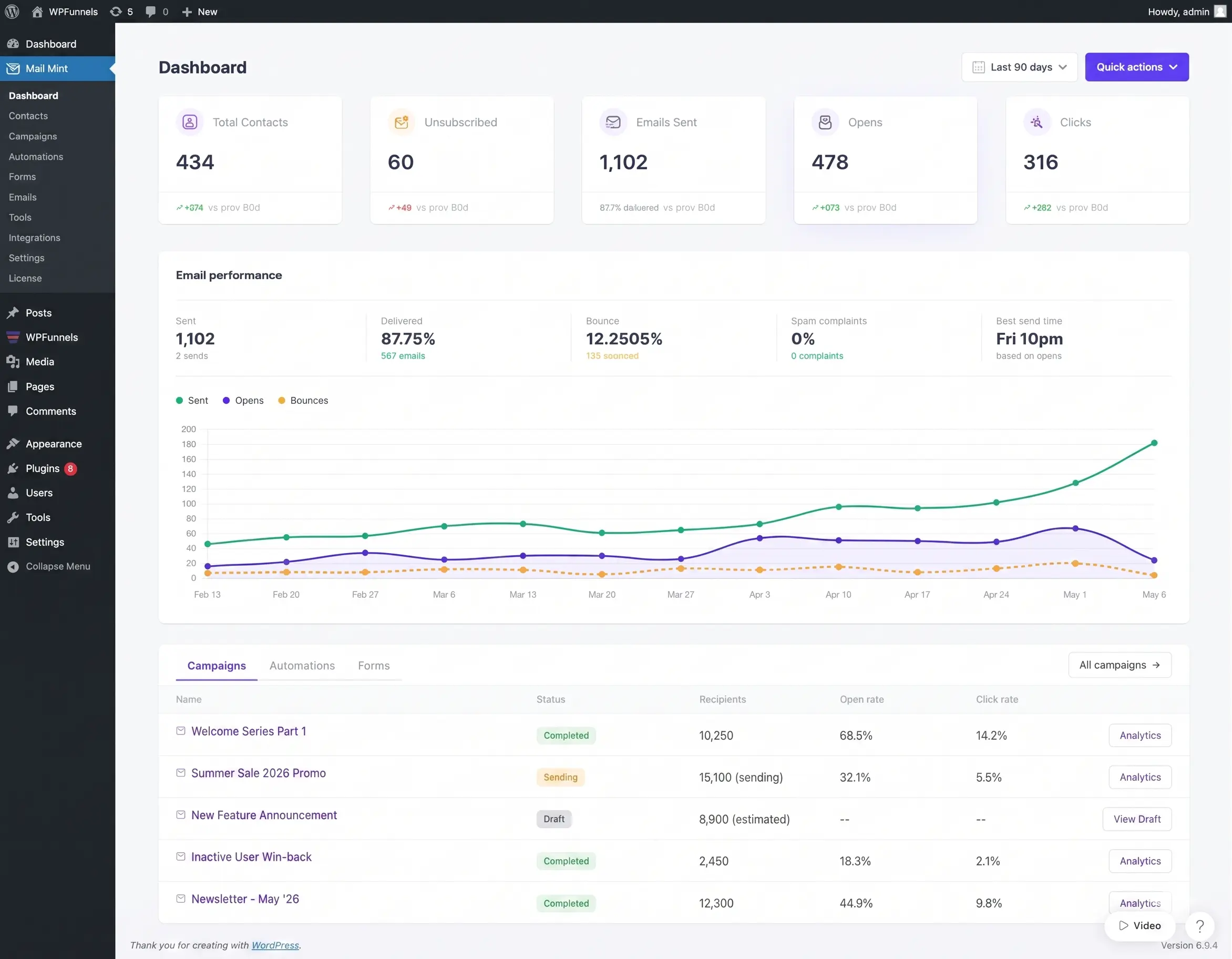Expand the Last 90 days dropdown
1232x959 pixels.
pyautogui.click(x=1019, y=67)
